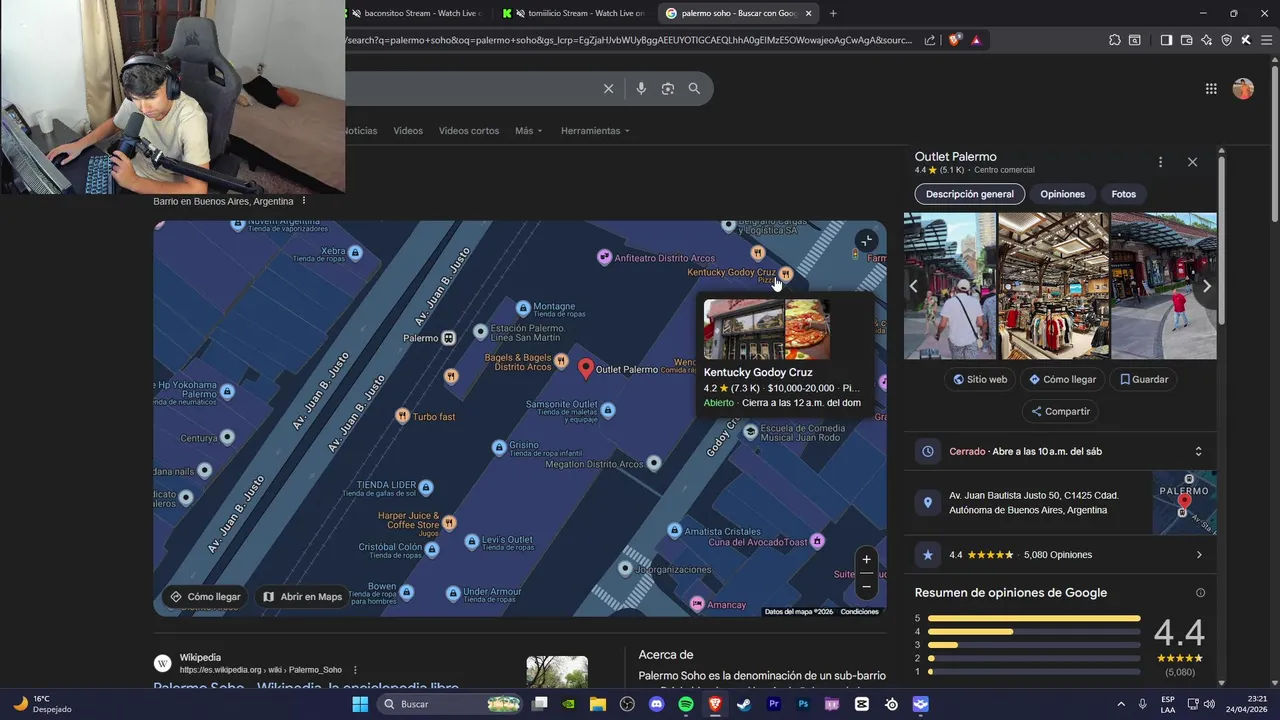
Task: Switch to tomiilicio Stream tab
Action: 575,13
